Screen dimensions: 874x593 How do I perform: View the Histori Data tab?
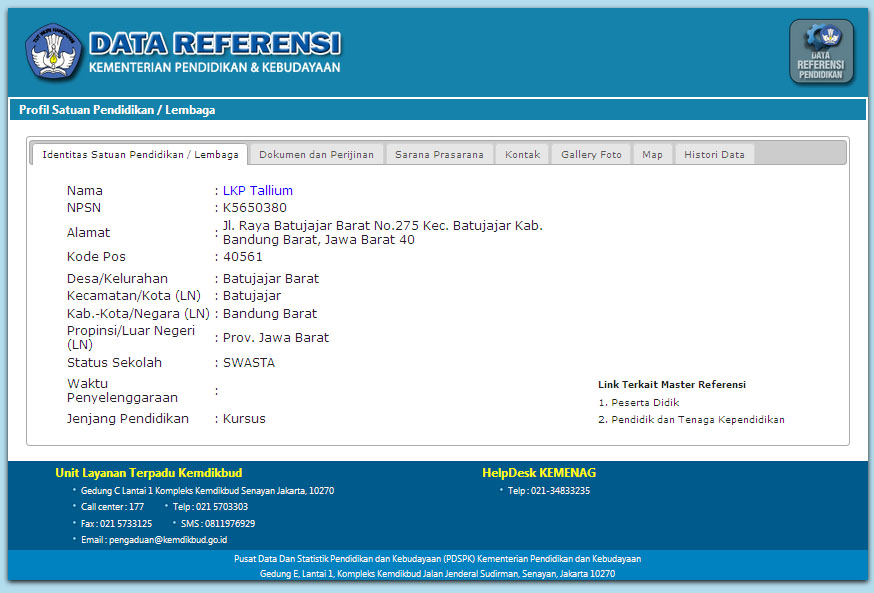tap(714, 153)
